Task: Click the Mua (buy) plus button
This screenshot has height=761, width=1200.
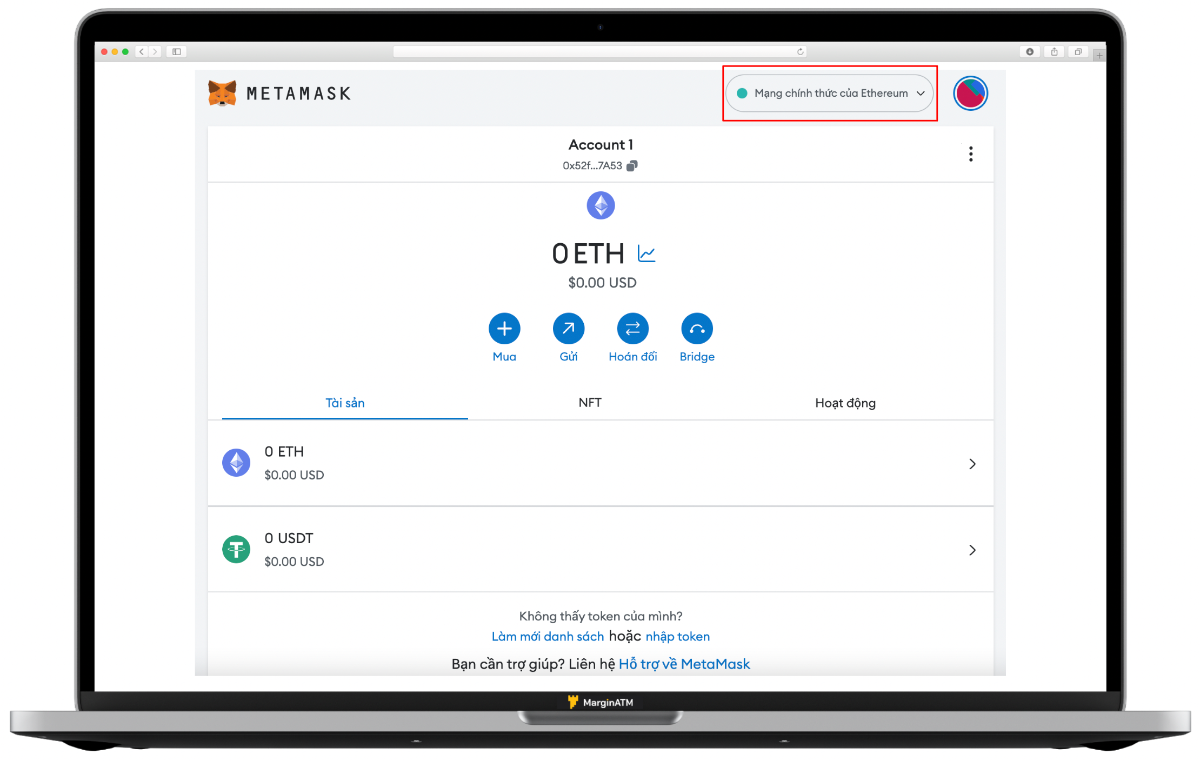Action: [504, 328]
